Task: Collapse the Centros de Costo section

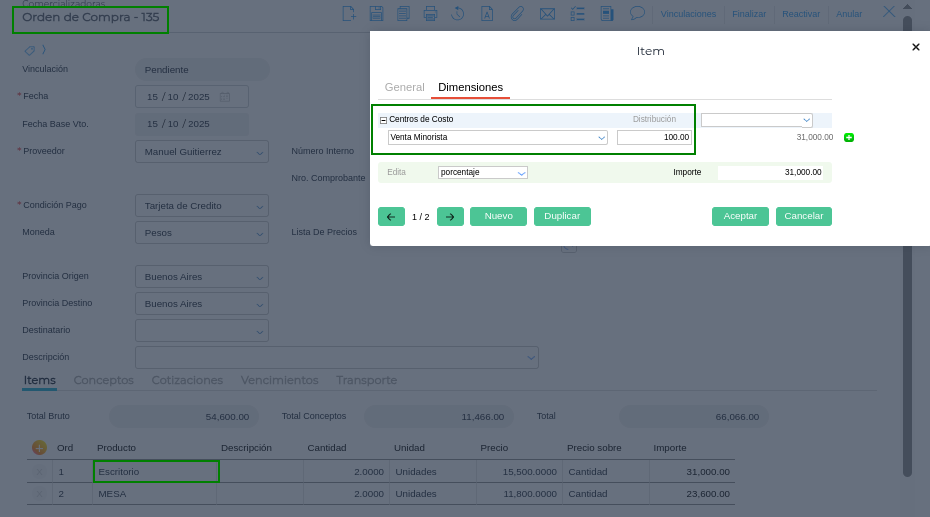Action: coord(383,120)
